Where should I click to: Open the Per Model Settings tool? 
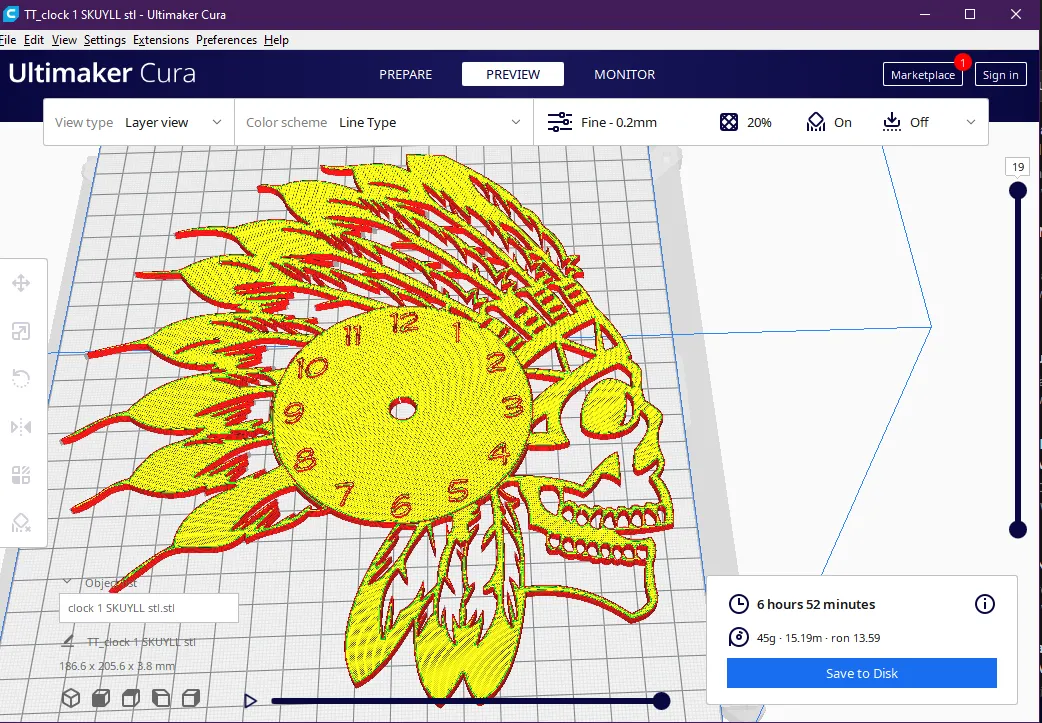(21, 475)
